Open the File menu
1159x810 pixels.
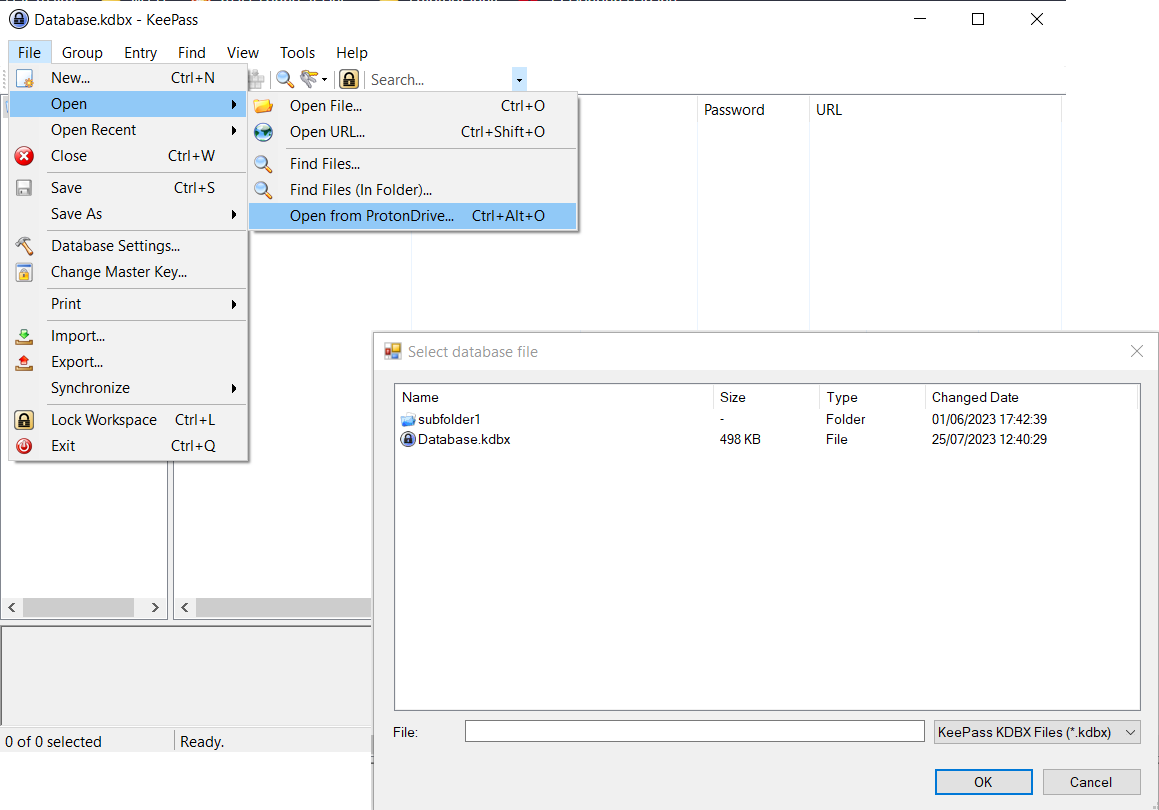click(30, 52)
